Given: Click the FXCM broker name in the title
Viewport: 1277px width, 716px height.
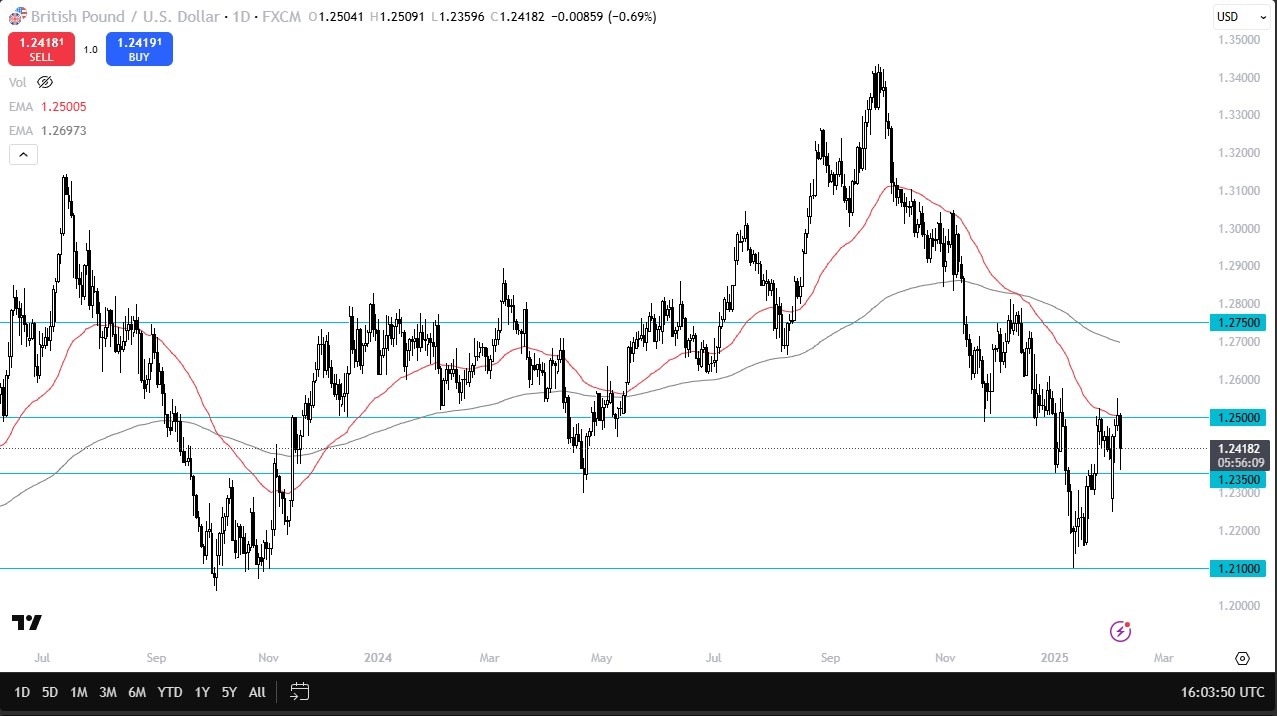Looking at the screenshot, I should (x=281, y=16).
